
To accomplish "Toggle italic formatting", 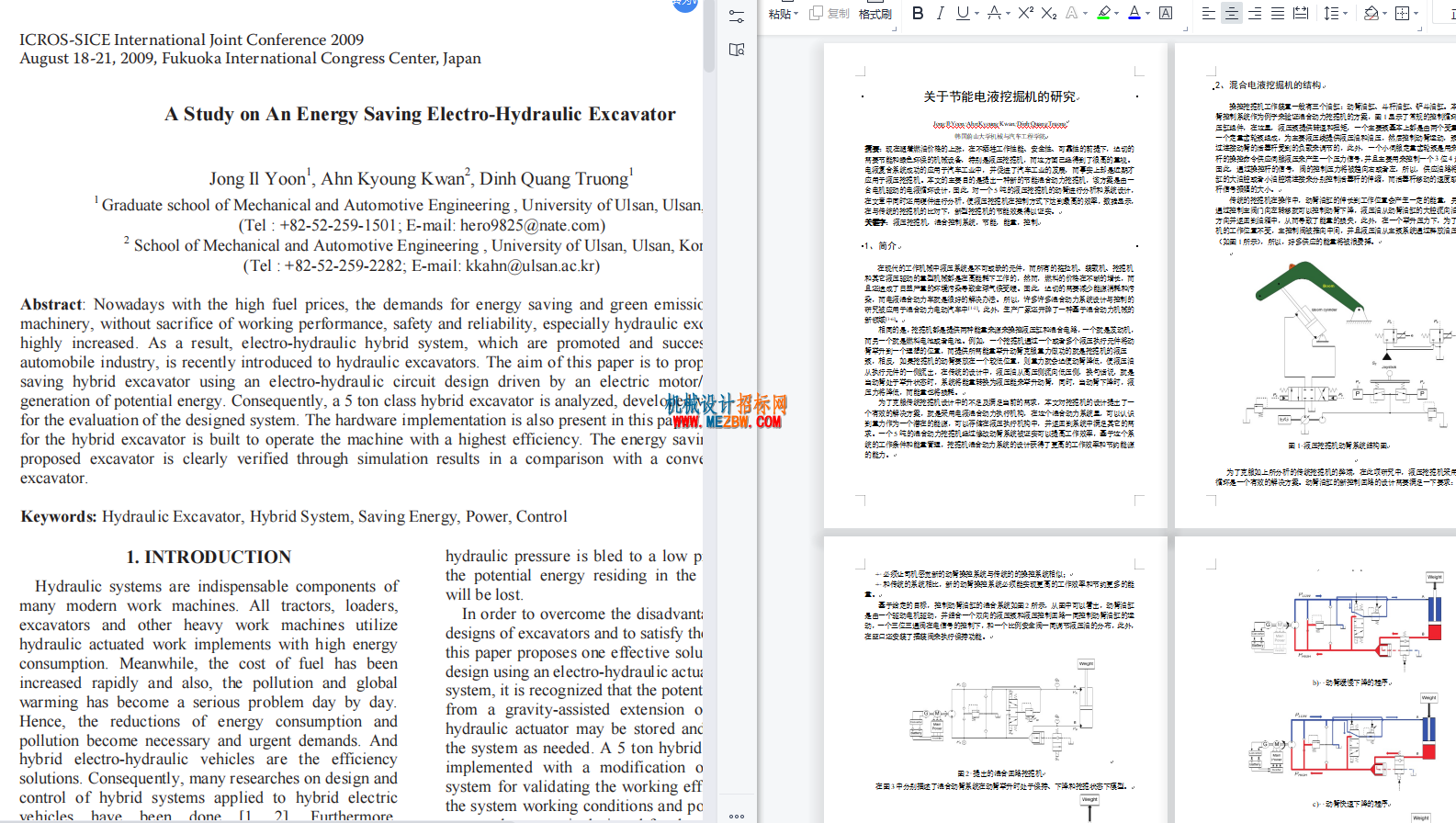I will pyautogui.click(x=940, y=13).
